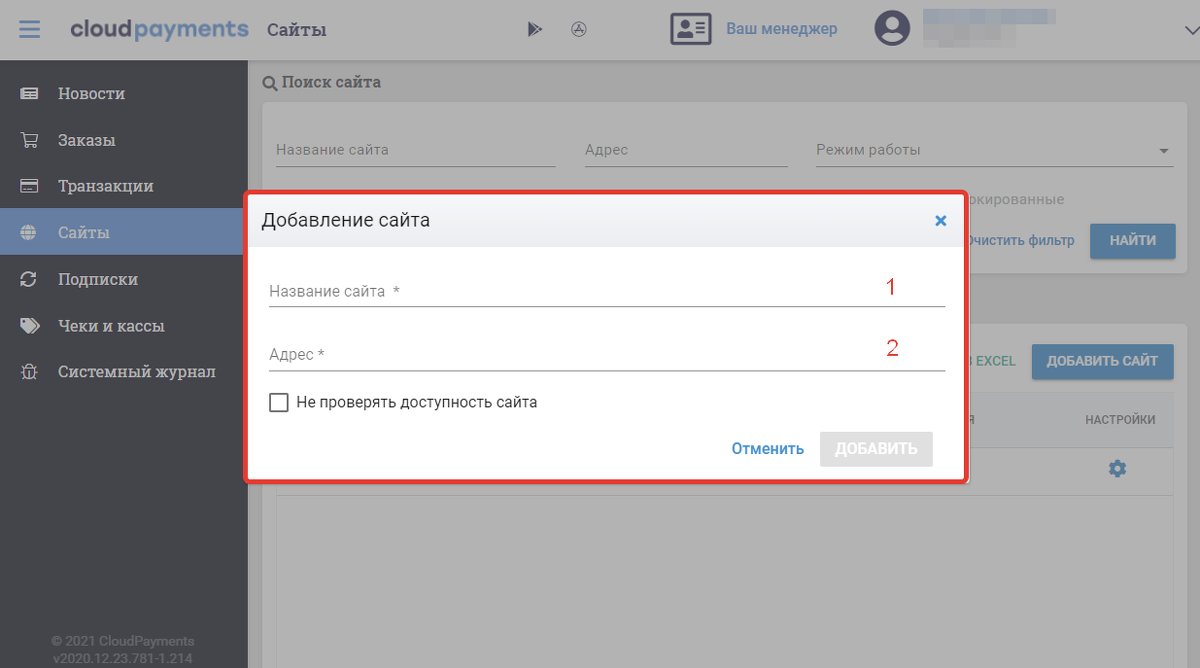Expand the Режим работы dropdown
The height and width of the screenshot is (668, 1200).
1163,151
